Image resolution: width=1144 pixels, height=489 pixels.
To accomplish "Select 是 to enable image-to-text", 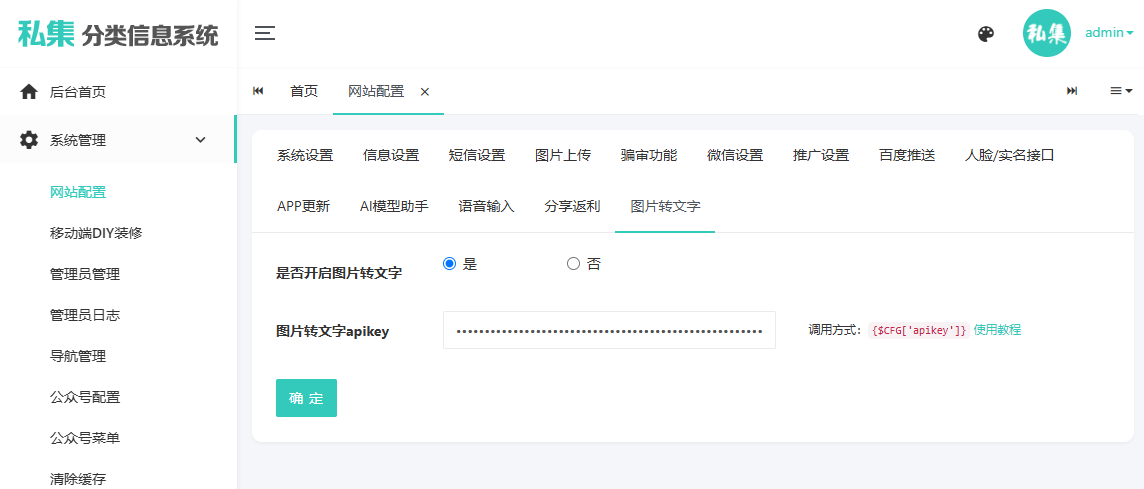I will click(x=449, y=264).
